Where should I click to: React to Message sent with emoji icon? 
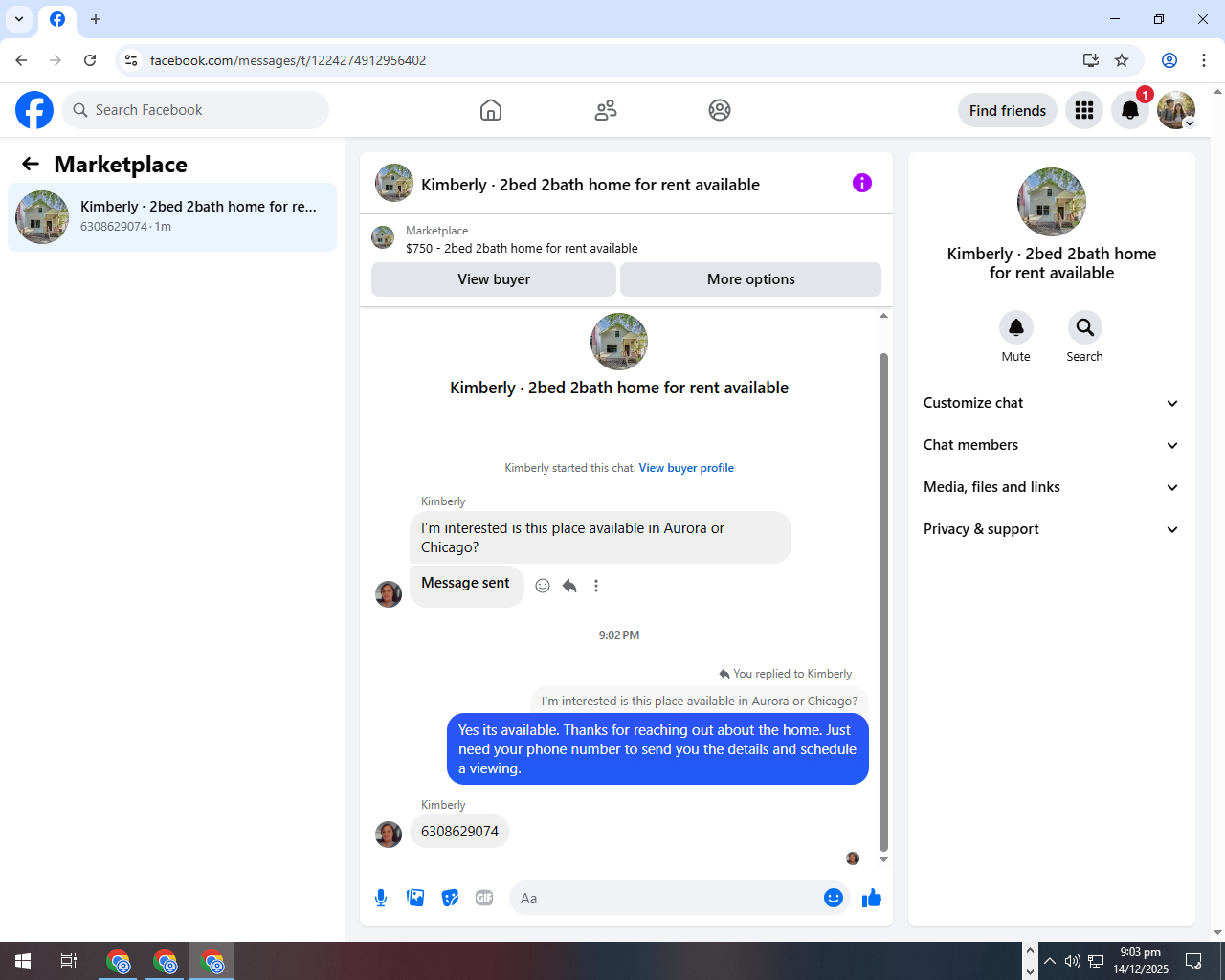coord(543,586)
